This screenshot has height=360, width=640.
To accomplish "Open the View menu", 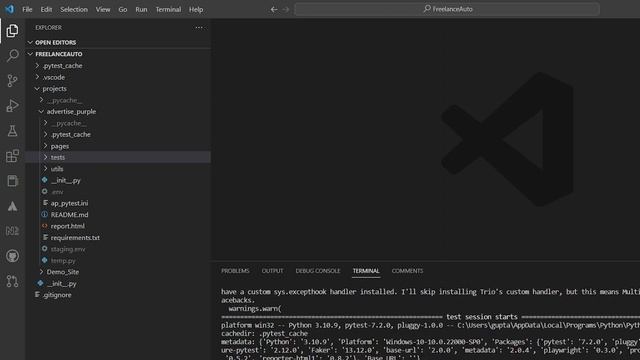I will 103,9.
